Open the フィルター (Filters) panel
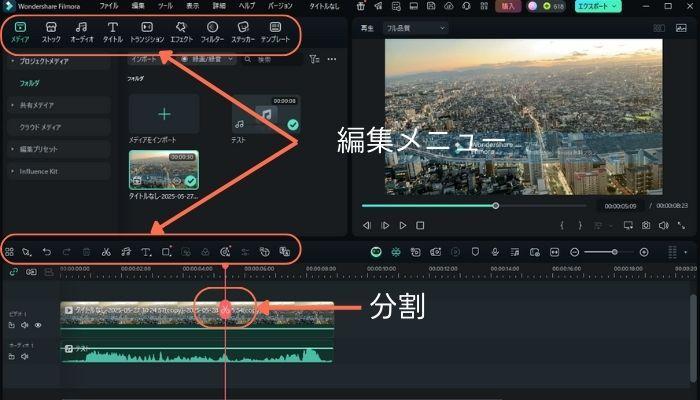The height and width of the screenshot is (400, 700). pyautogui.click(x=212, y=32)
